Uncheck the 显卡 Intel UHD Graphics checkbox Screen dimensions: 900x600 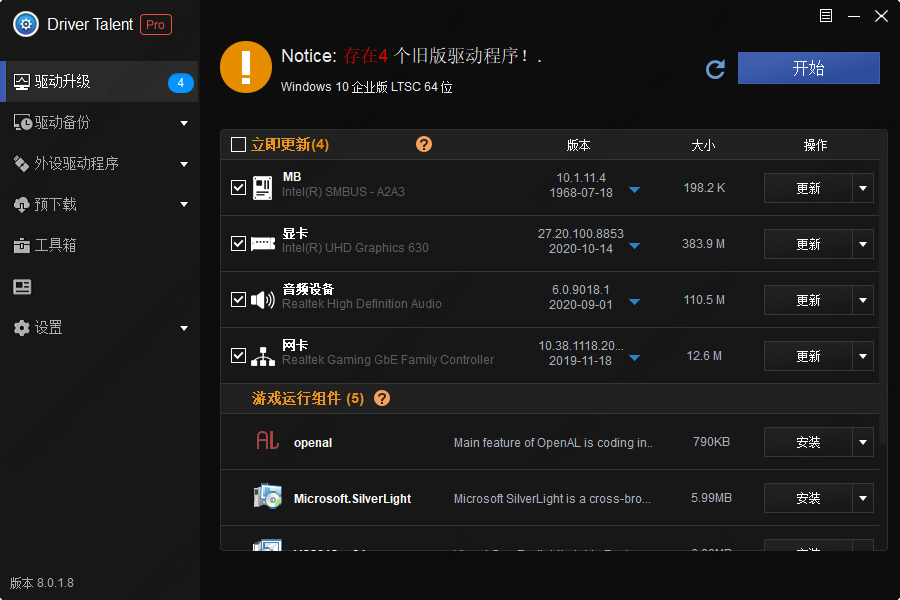(x=238, y=243)
